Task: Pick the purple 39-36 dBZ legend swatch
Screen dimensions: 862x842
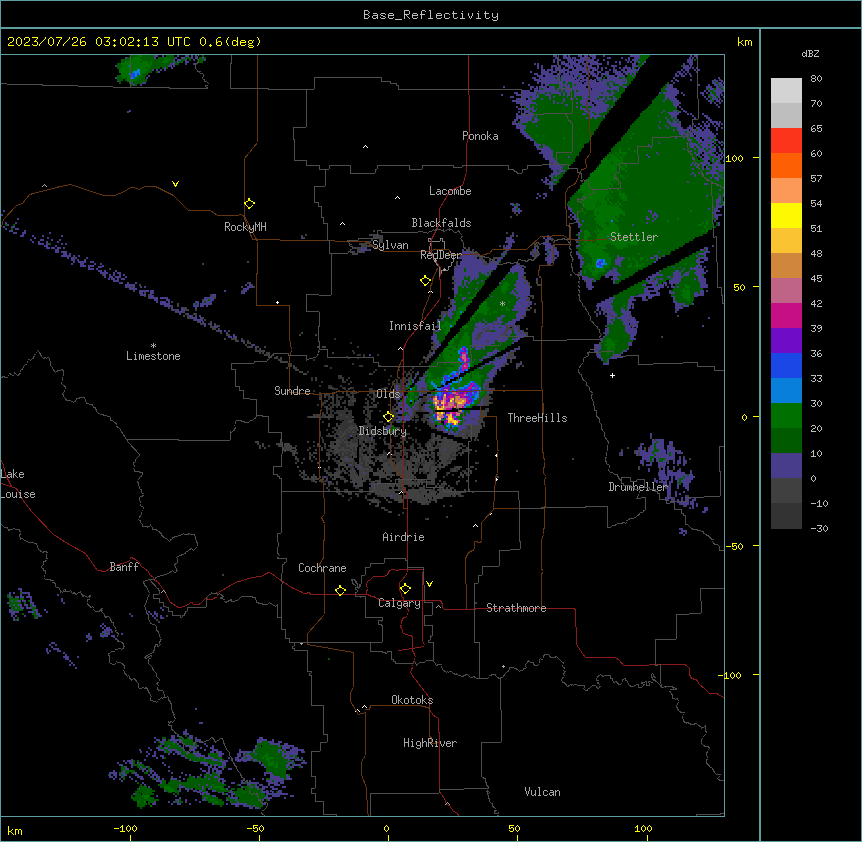Action: click(786, 341)
